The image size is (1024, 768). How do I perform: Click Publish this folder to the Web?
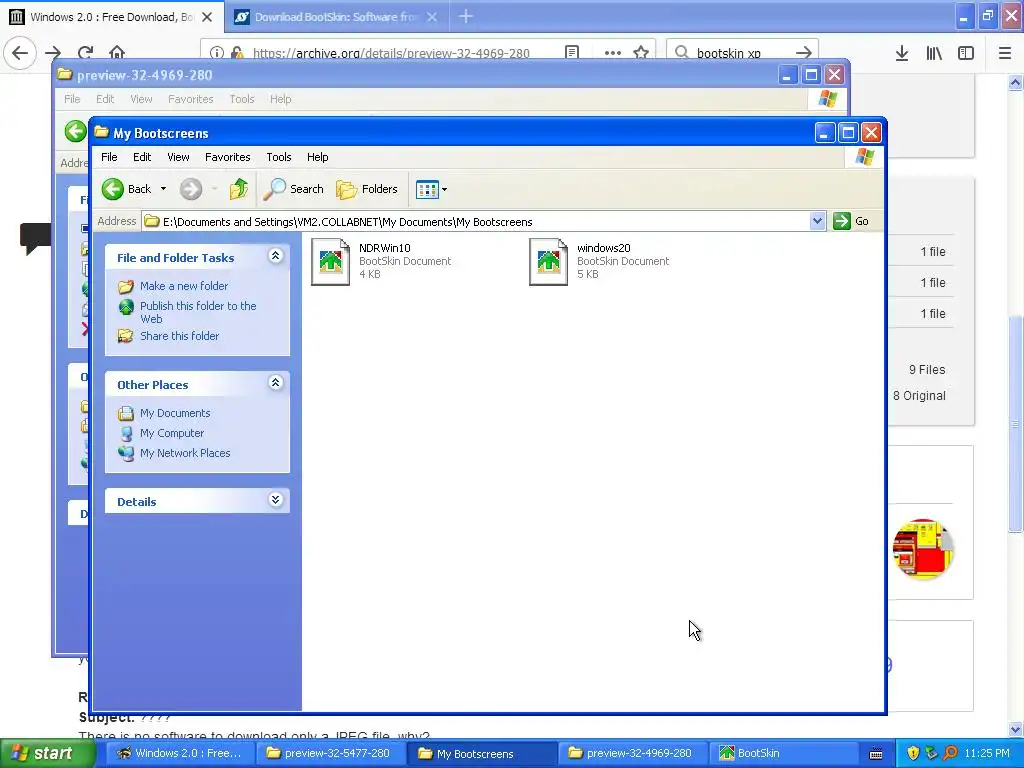pos(198,312)
